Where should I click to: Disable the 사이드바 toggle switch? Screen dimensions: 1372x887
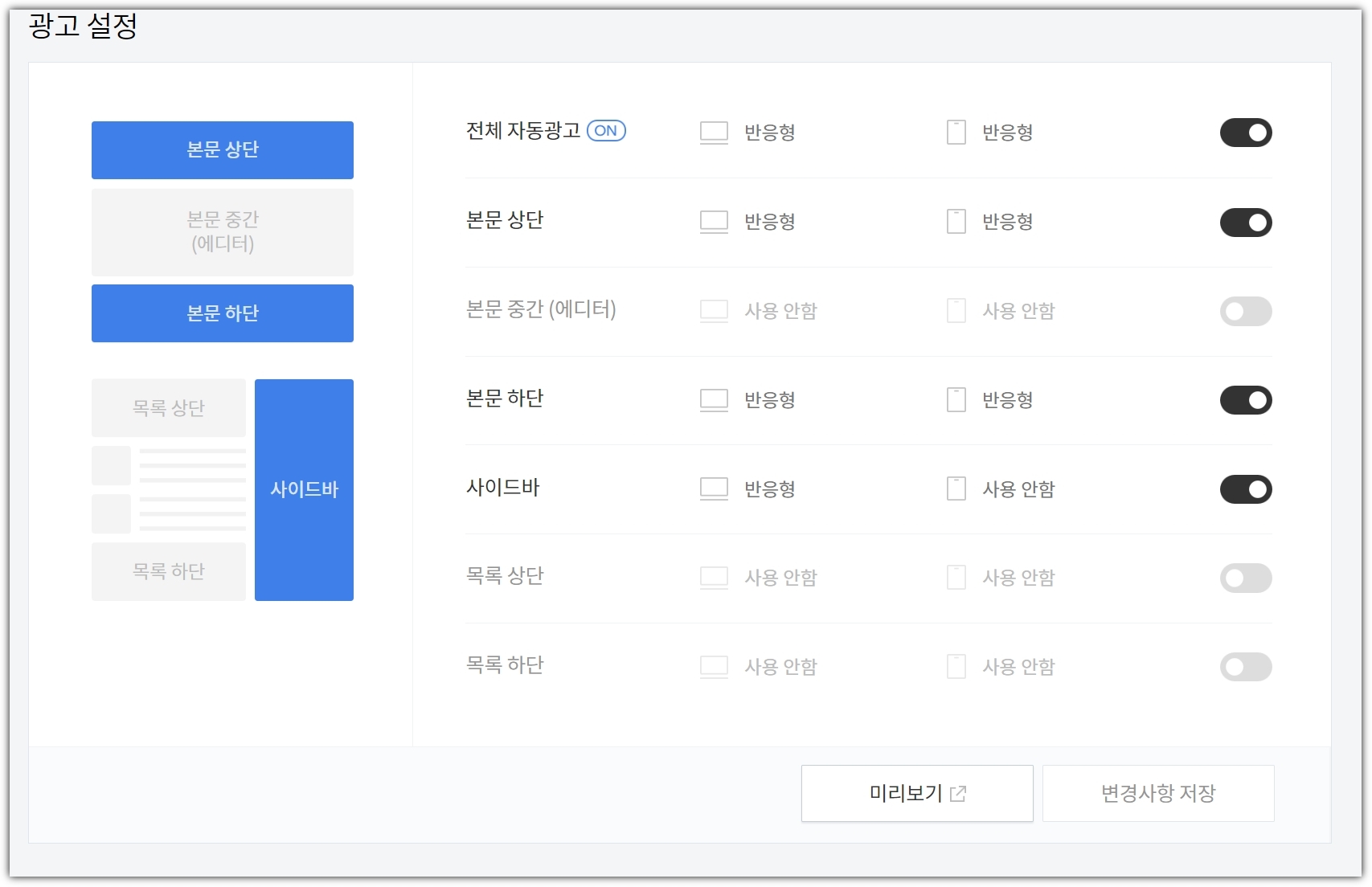coord(1247,489)
